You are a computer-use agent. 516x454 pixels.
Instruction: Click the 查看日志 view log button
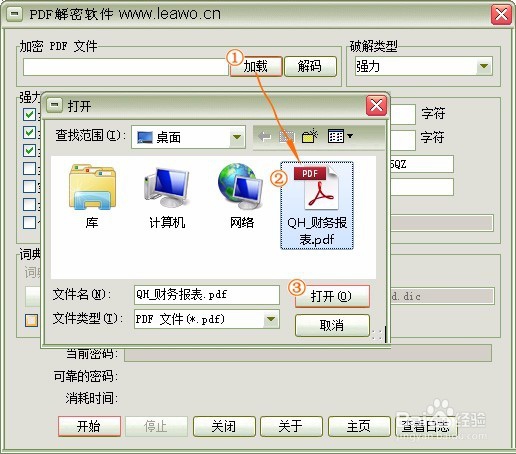(x=426, y=426)
